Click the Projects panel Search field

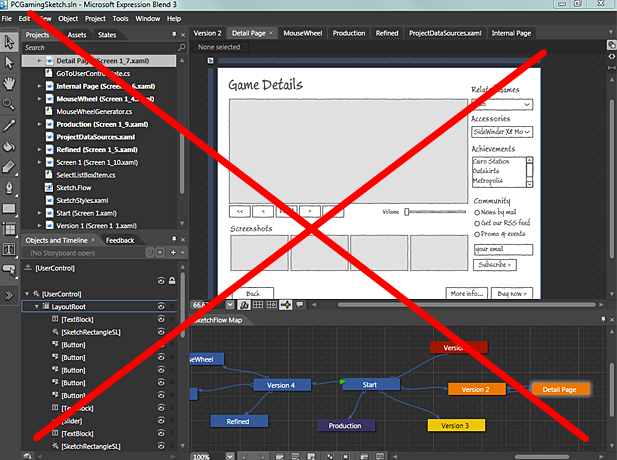pyautogui.click(x=100, y=47)
